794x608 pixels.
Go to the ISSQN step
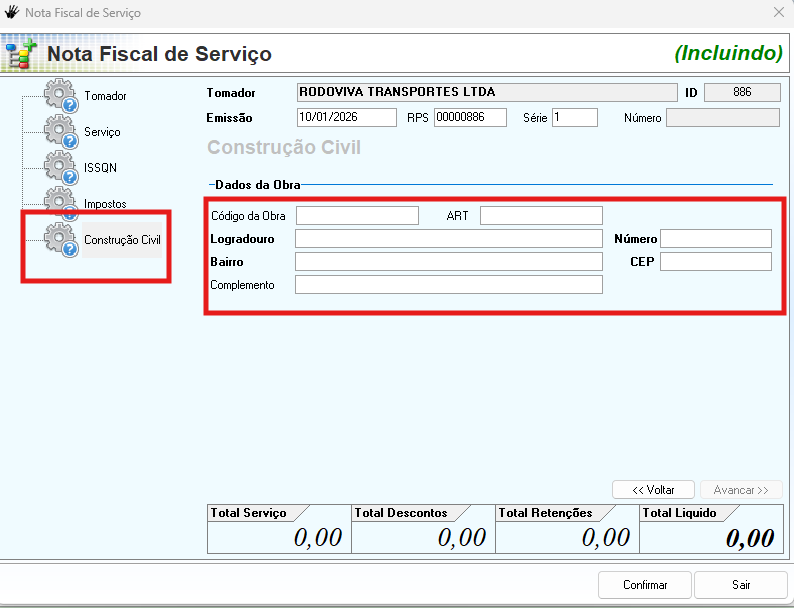[100, 168]
